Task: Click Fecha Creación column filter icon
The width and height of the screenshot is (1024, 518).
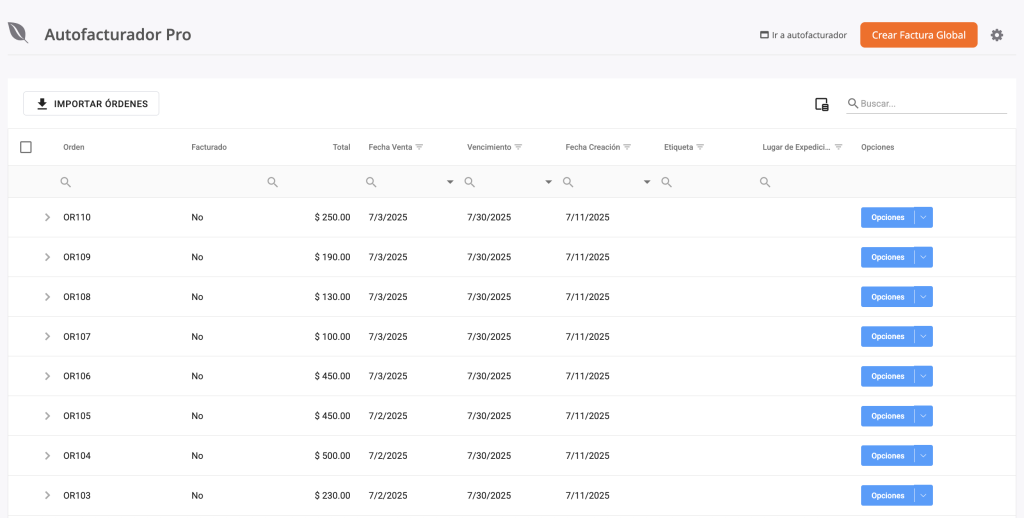Action: (627, 147)
